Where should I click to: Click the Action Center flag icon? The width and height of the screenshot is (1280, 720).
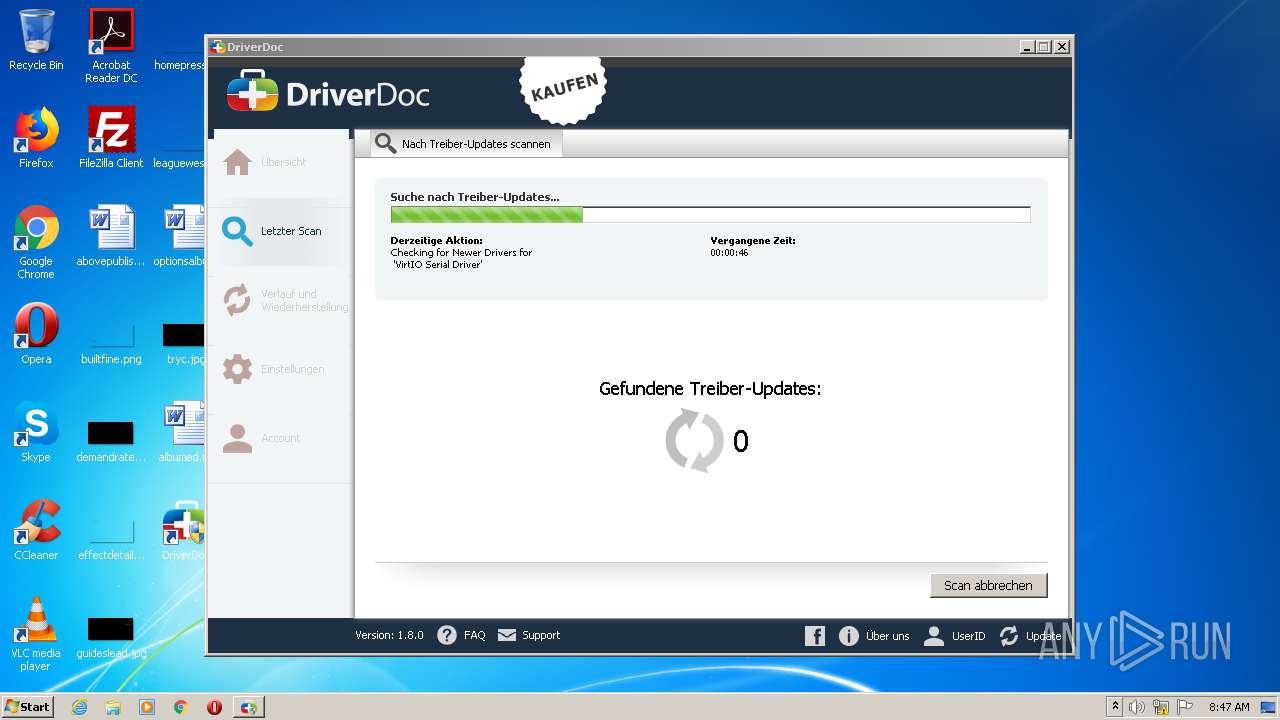pyautogui.click(x=1183, y=707)
